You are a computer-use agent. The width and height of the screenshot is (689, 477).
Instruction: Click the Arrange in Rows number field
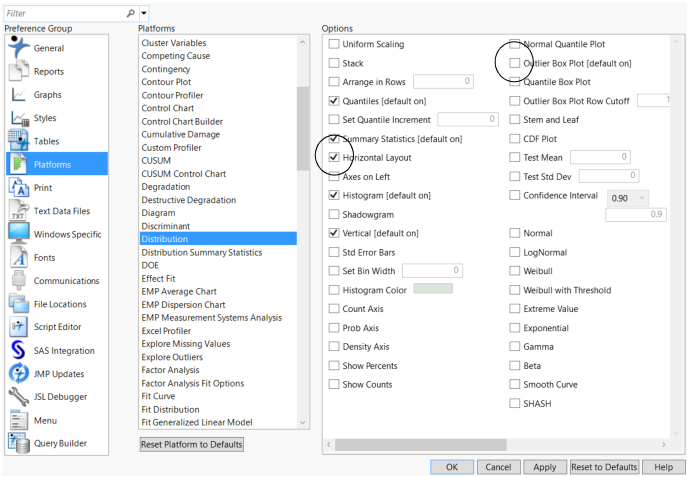click(443, 81)
